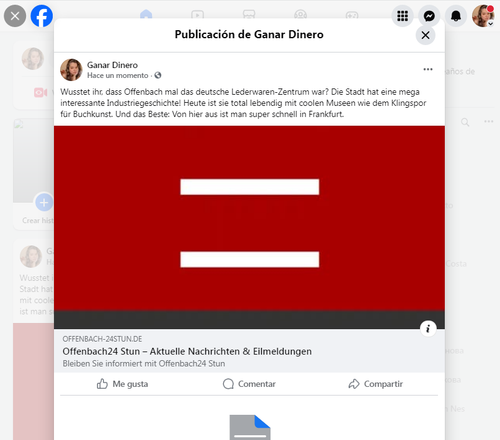Image resolution: width=500 pixels, height=440 pixels.
Task: Open the Watch video tab
Action: (197, 15)
